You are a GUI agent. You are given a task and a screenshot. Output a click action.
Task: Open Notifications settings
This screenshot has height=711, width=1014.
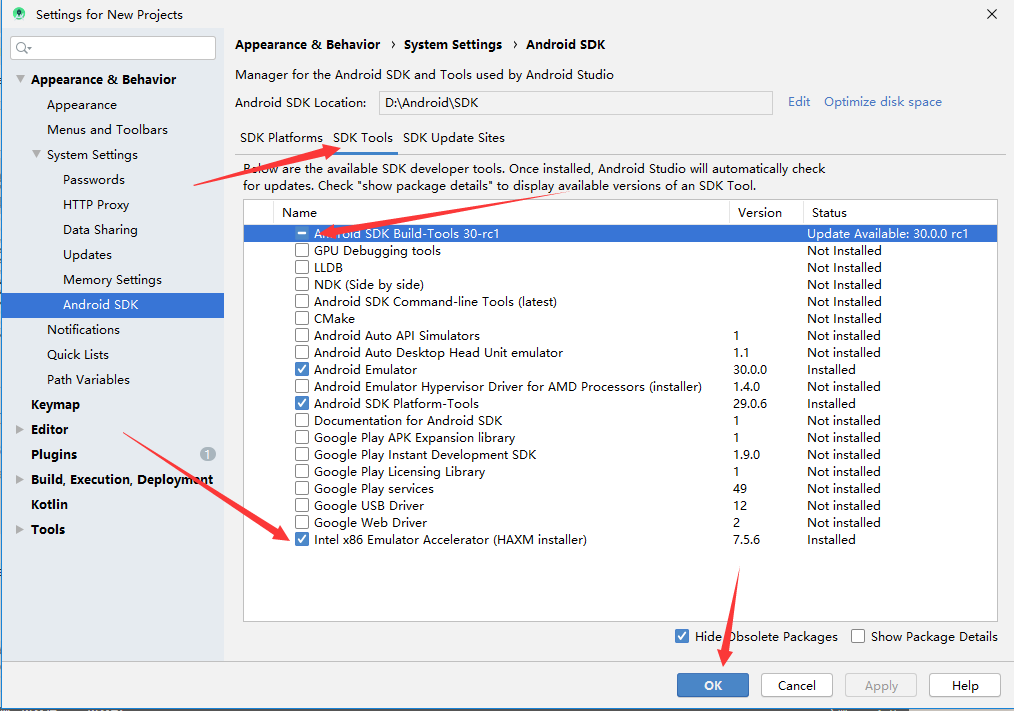(83, 329)
